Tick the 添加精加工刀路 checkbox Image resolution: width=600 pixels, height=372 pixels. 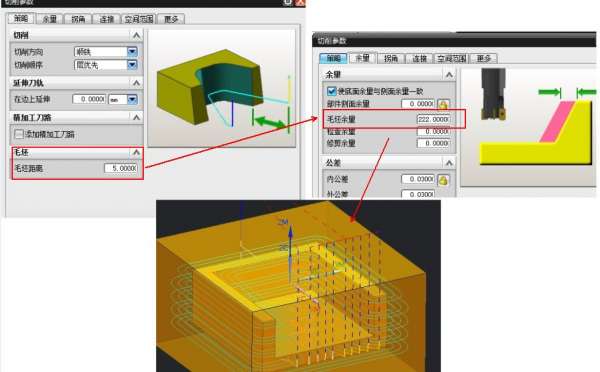(18, 134)
